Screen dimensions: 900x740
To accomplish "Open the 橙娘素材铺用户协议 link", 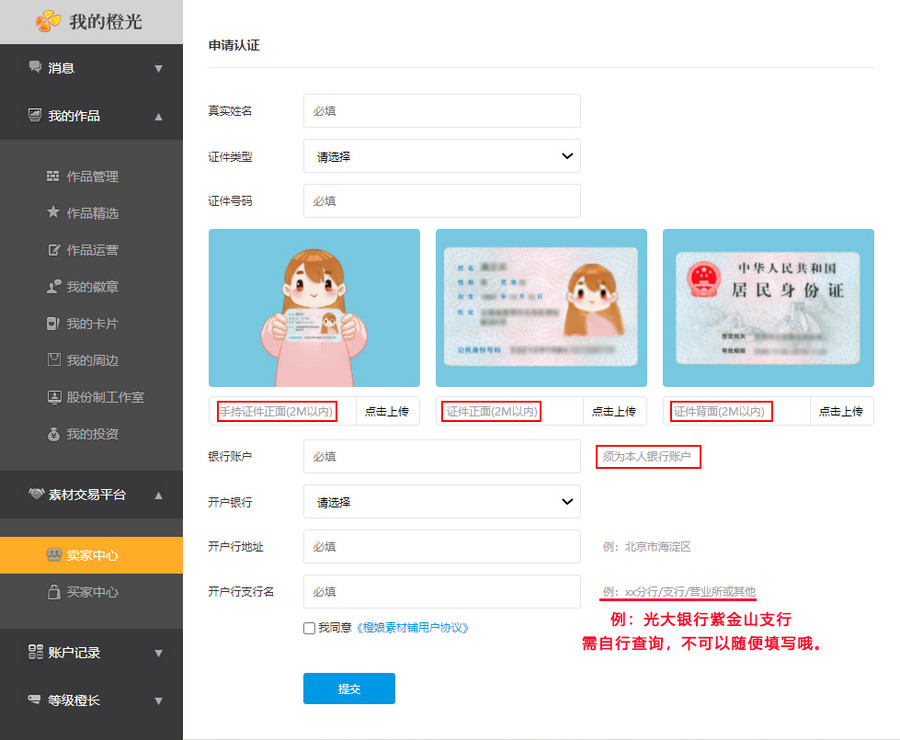I will click(412, 628).
